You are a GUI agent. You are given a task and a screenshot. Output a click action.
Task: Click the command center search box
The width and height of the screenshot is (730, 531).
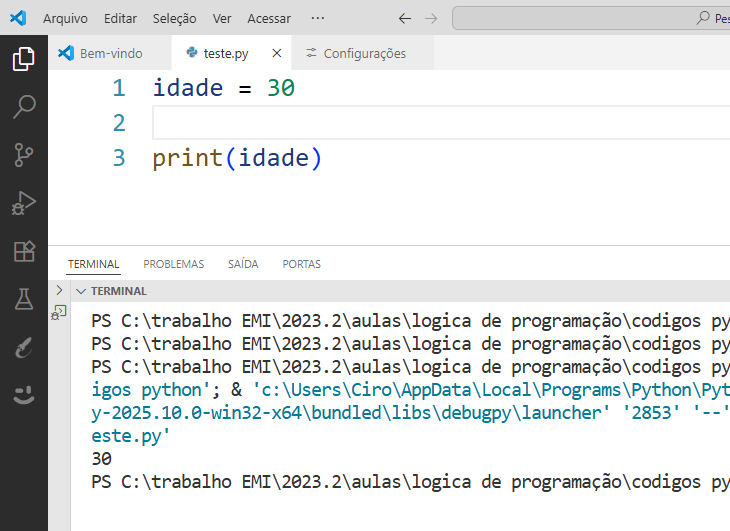590,18
